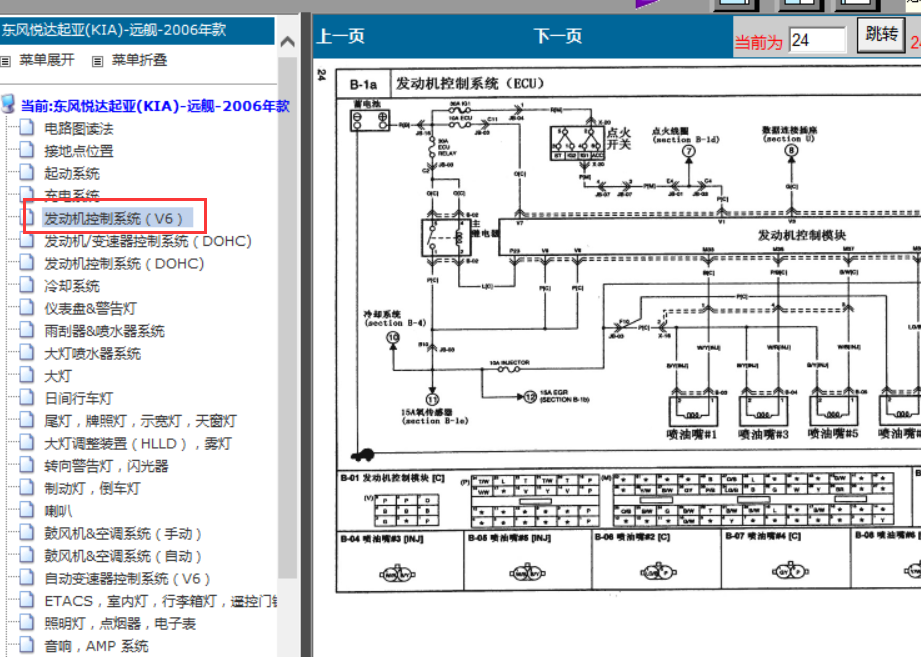Click the page icon beside 大灯喷水器系统
Screen dimensions: 921x657
(26, 352)
